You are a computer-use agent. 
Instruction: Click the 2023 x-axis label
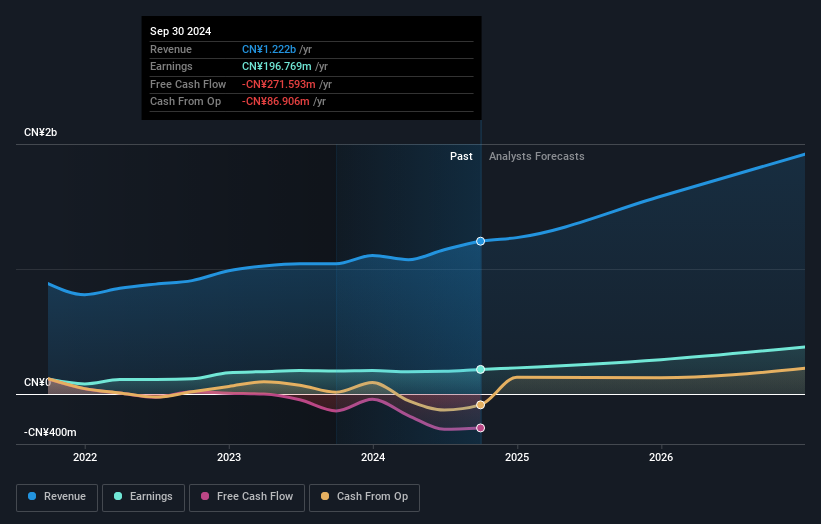click(229, 458)
